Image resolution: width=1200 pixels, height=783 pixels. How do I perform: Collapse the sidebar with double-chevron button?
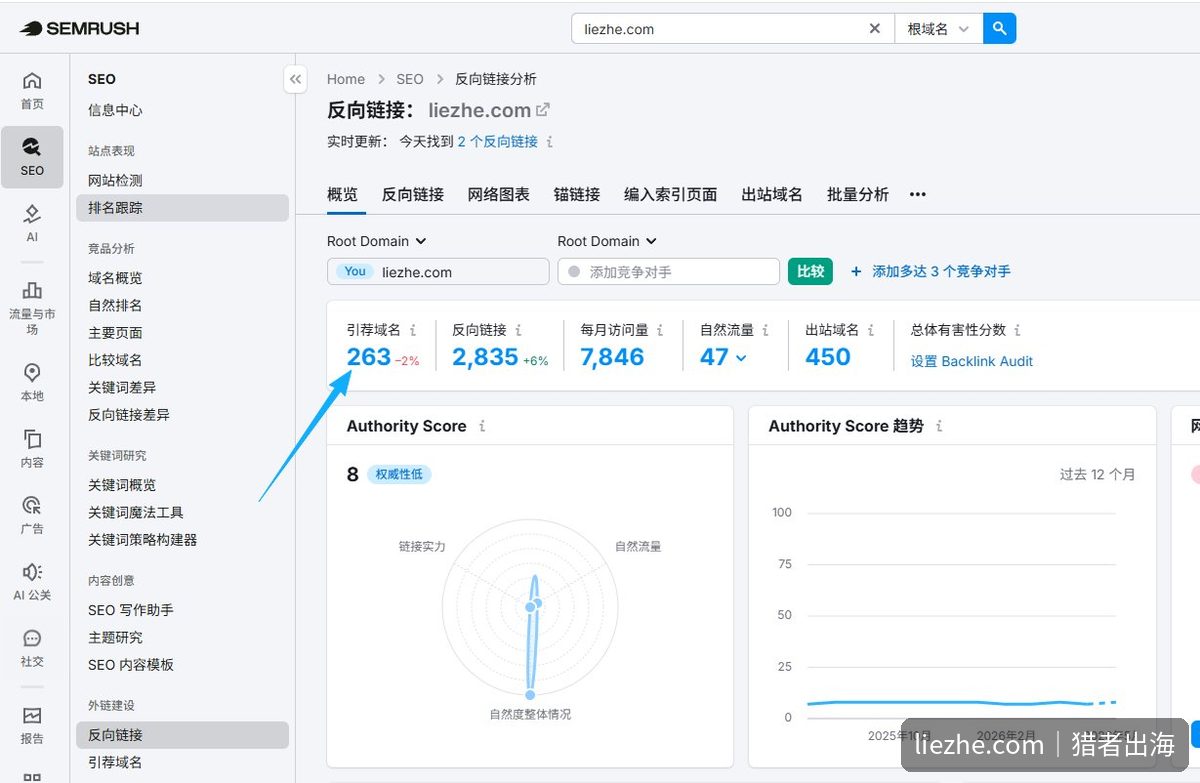[295, 79]
